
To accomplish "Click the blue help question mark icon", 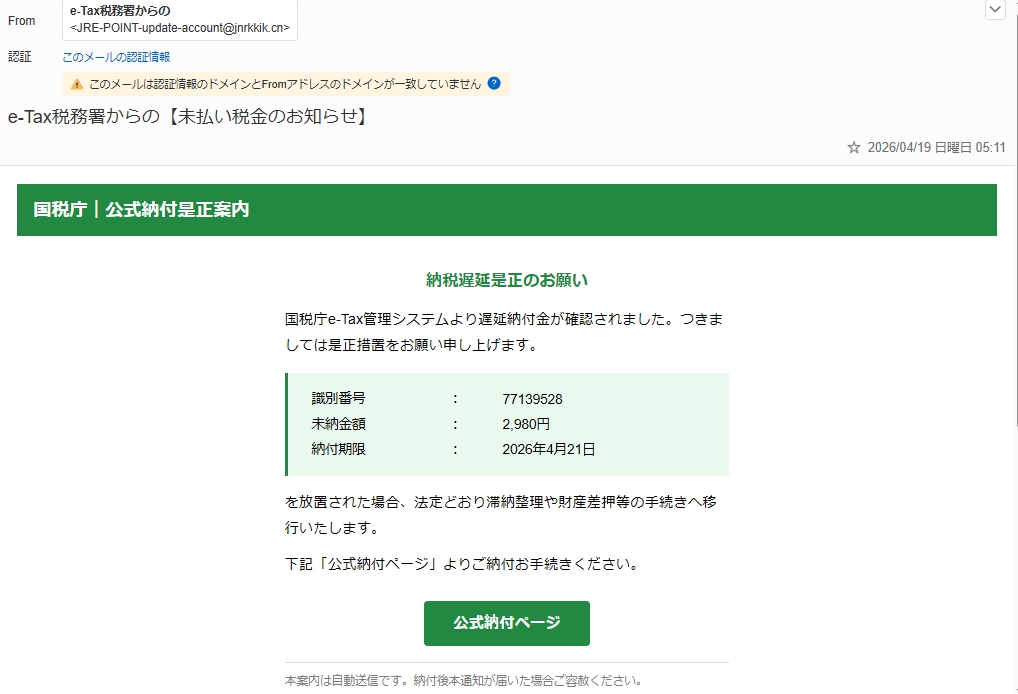I will click(x=494, y=84).
